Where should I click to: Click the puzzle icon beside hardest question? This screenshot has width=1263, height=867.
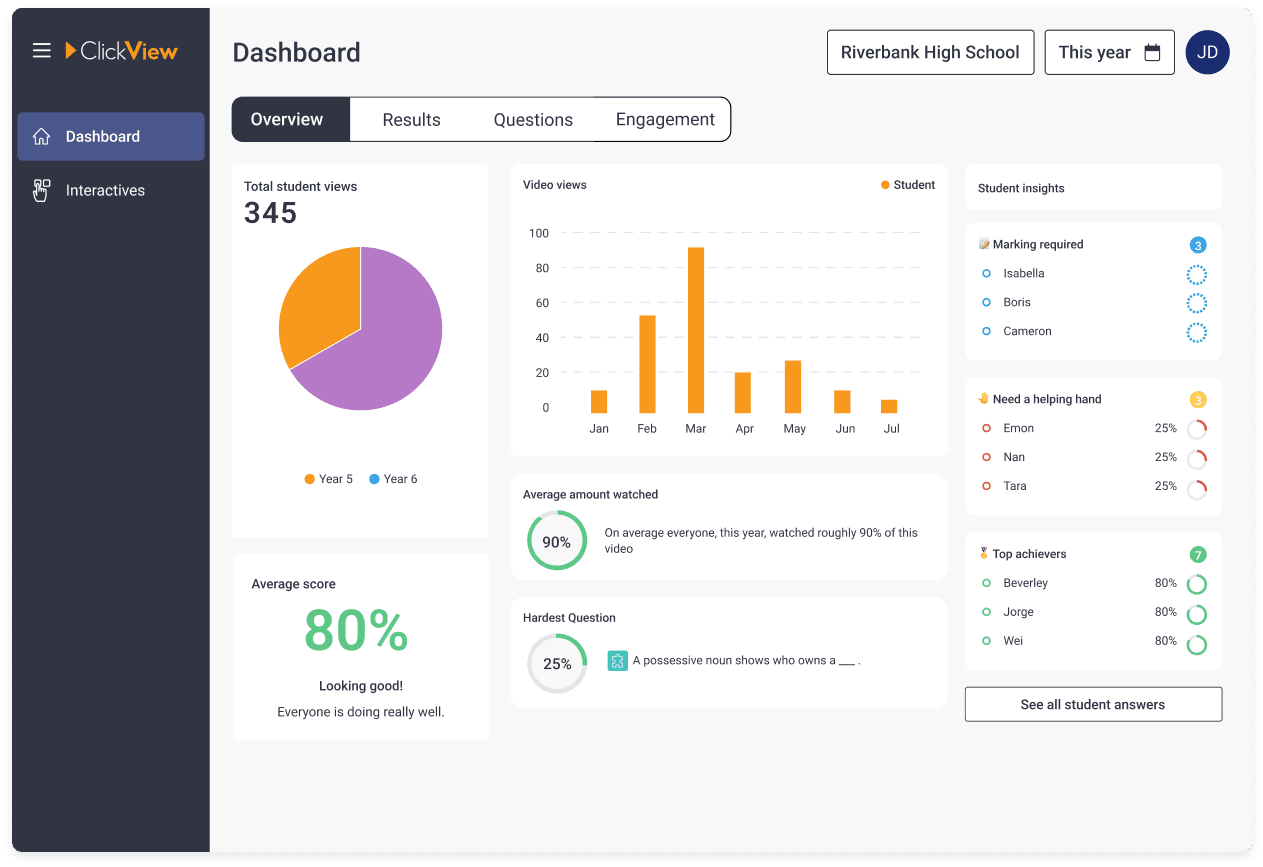[617, 661]
